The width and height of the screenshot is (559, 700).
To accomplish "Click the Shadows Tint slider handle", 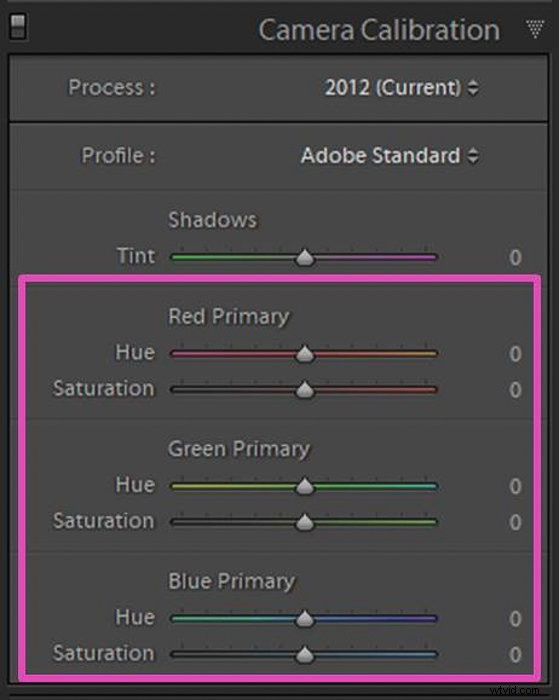I will [x=305, y=258].
